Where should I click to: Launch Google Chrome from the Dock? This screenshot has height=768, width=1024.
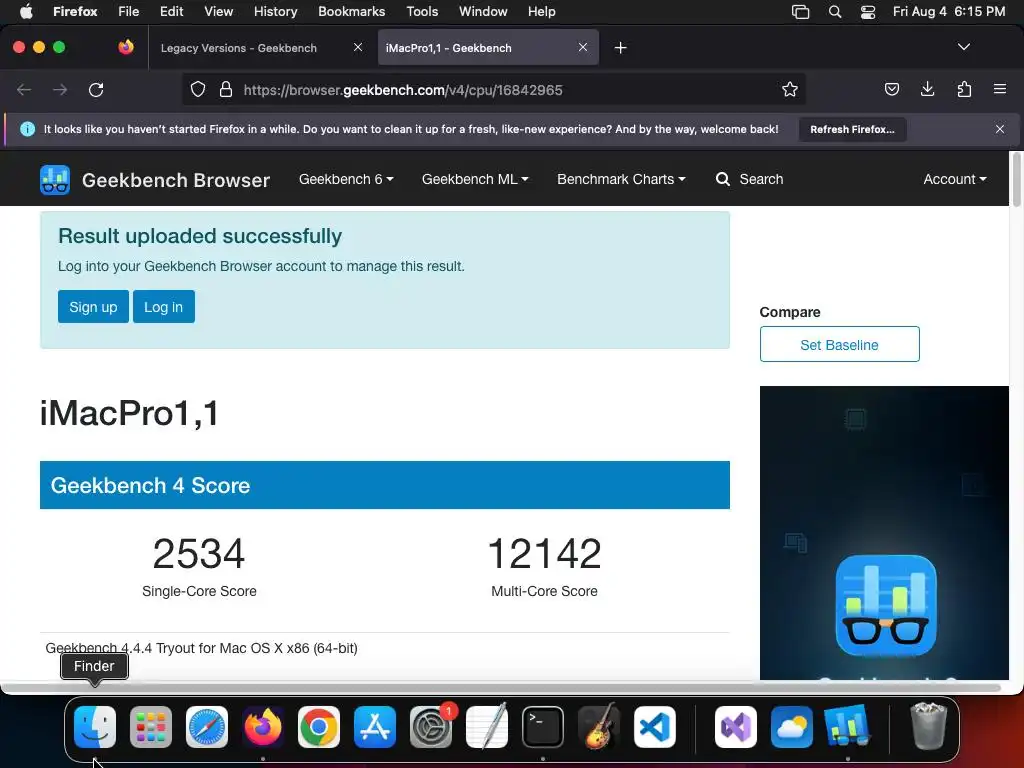click(x=319, y=727)
